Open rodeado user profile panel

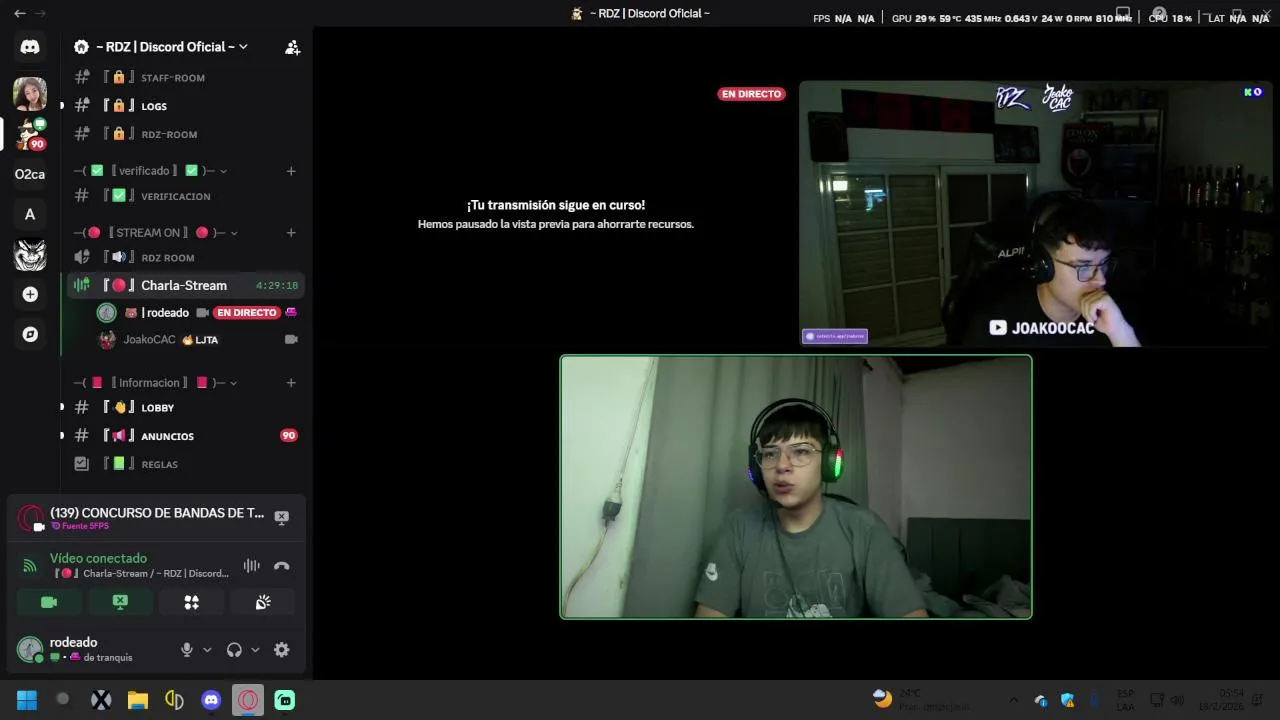pyautogui.click(x=90, y=650)
